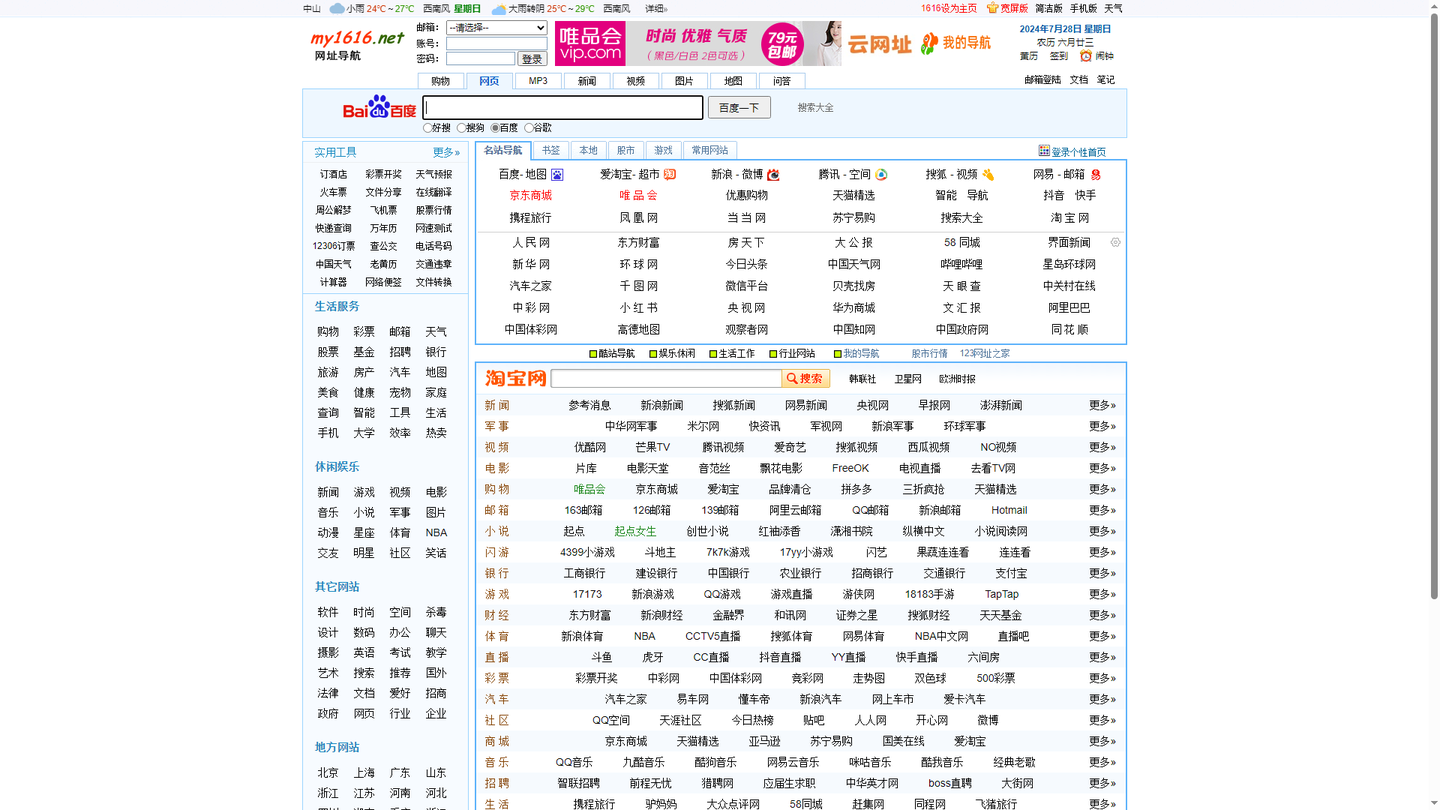Screen dimensions: 1440x810
Task: Click the green square icon before bottom 我的导航
Action: [x=837, y=354]
